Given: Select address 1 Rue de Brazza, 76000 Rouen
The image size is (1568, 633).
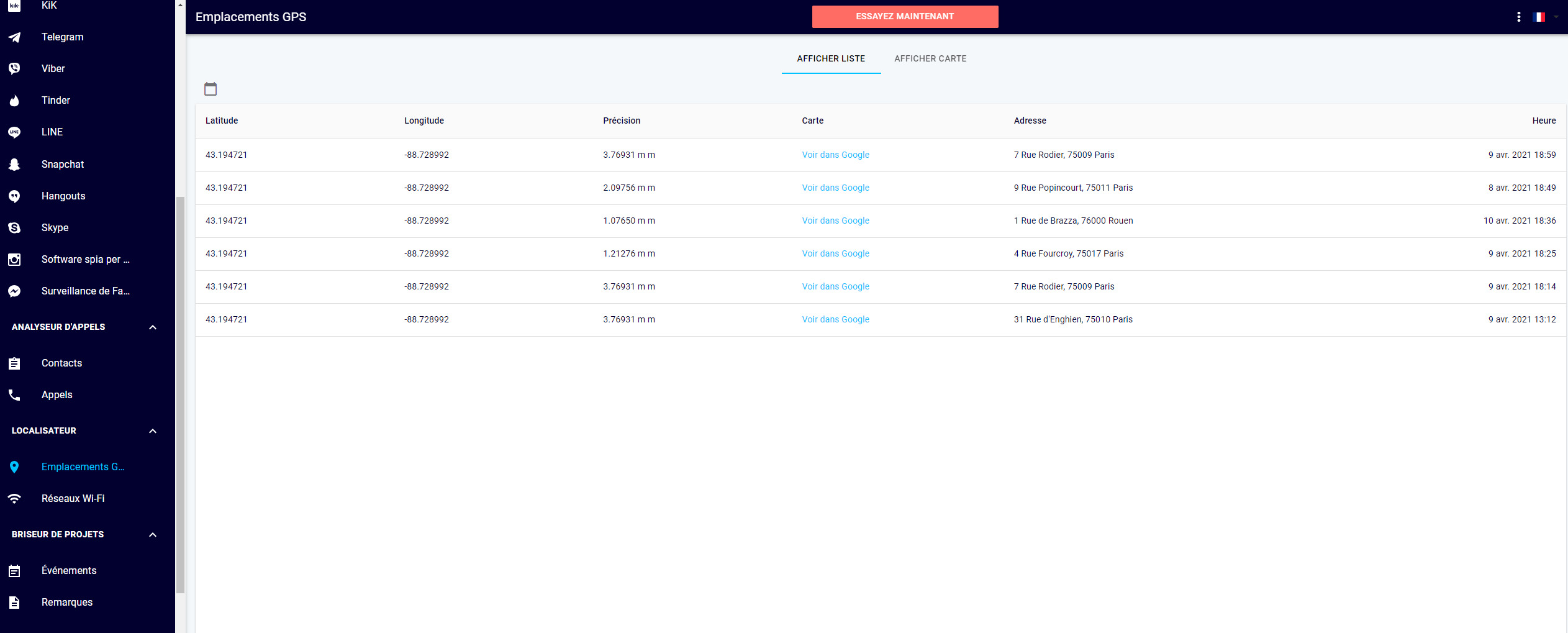Looking at the screenshot, I should click(x=1073, y=221).
